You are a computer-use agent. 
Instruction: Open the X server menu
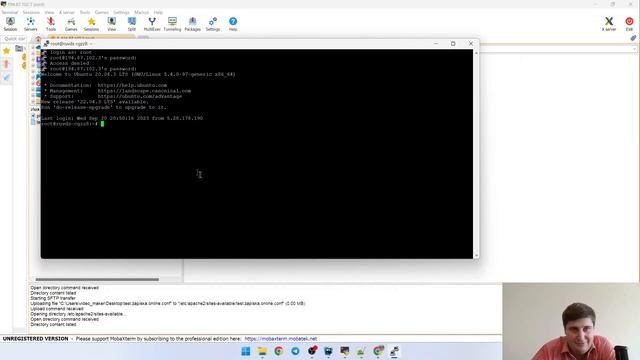(67, 12)
